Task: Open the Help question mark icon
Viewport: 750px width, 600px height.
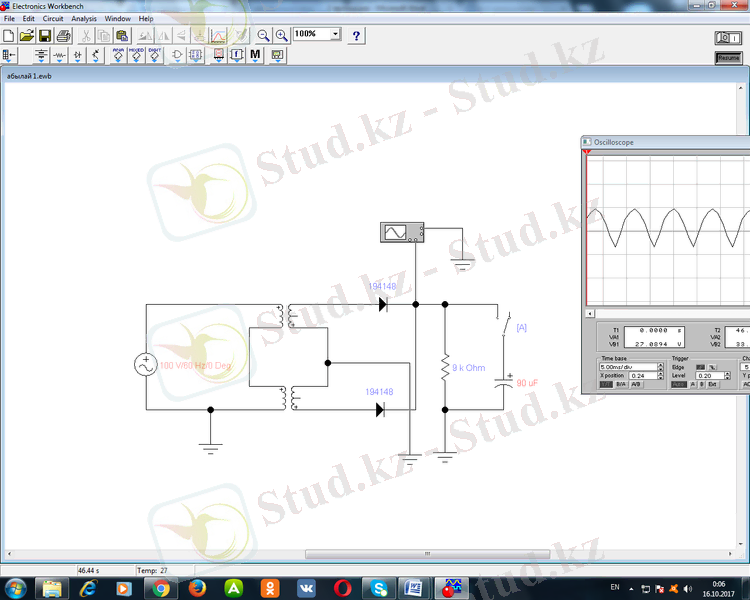Action: point(356,35)
